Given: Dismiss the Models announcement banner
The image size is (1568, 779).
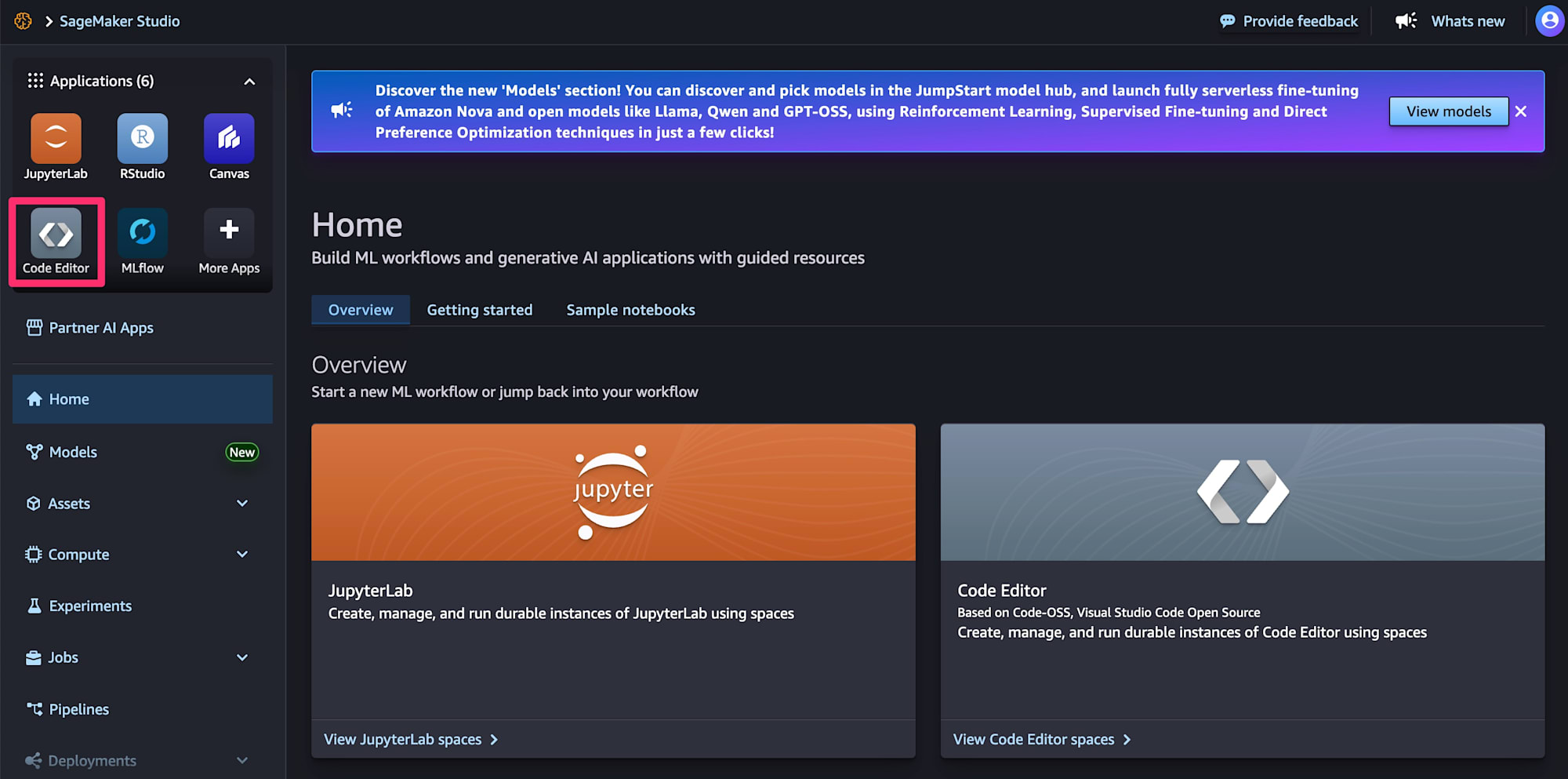Looking at the screenshot, I should 1521,111.
